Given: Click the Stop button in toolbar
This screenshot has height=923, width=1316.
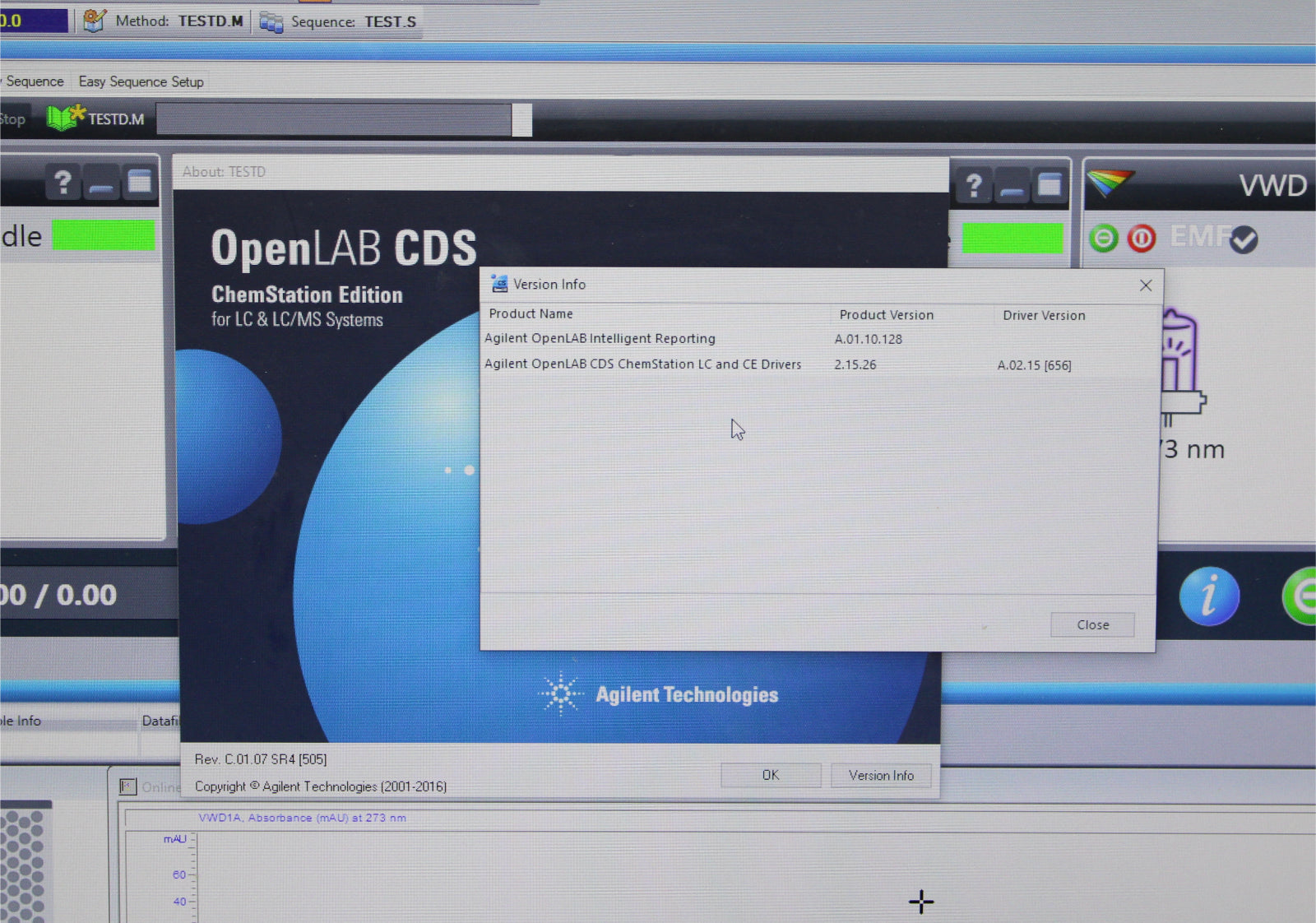Looking at the screenshot, I should click(13, 119).
